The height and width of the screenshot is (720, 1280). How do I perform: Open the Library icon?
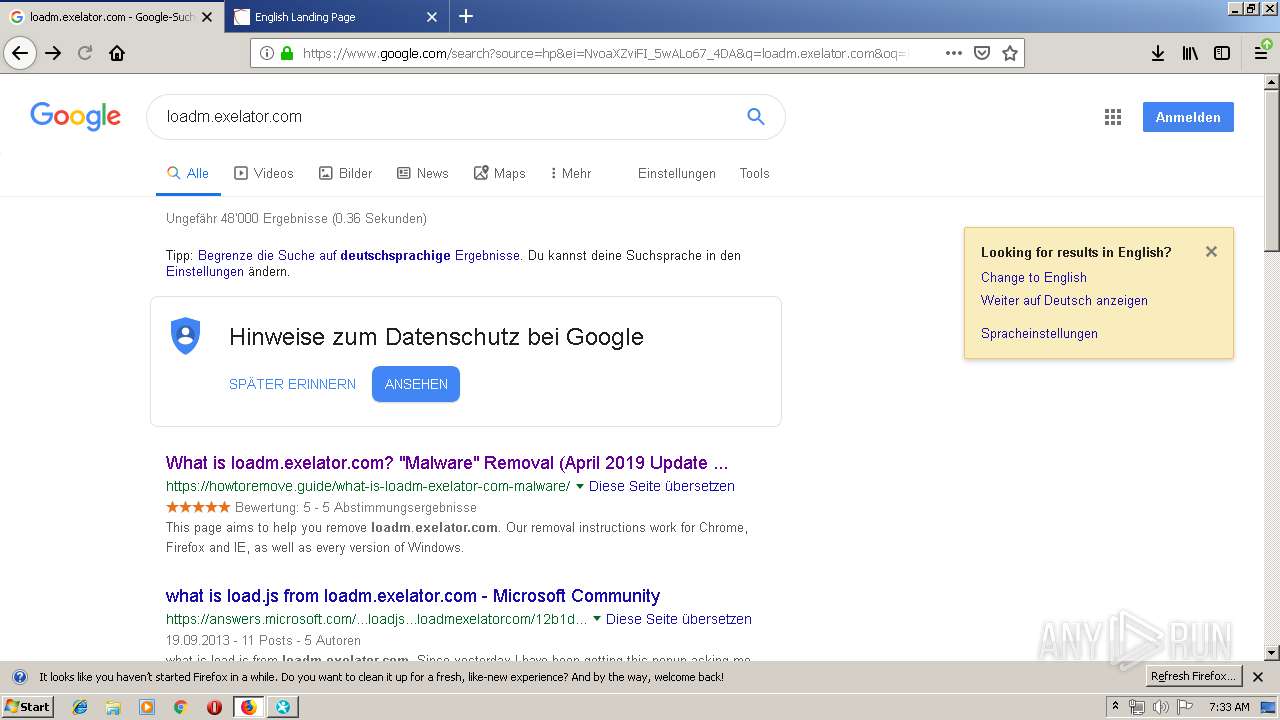point(1190,53)
